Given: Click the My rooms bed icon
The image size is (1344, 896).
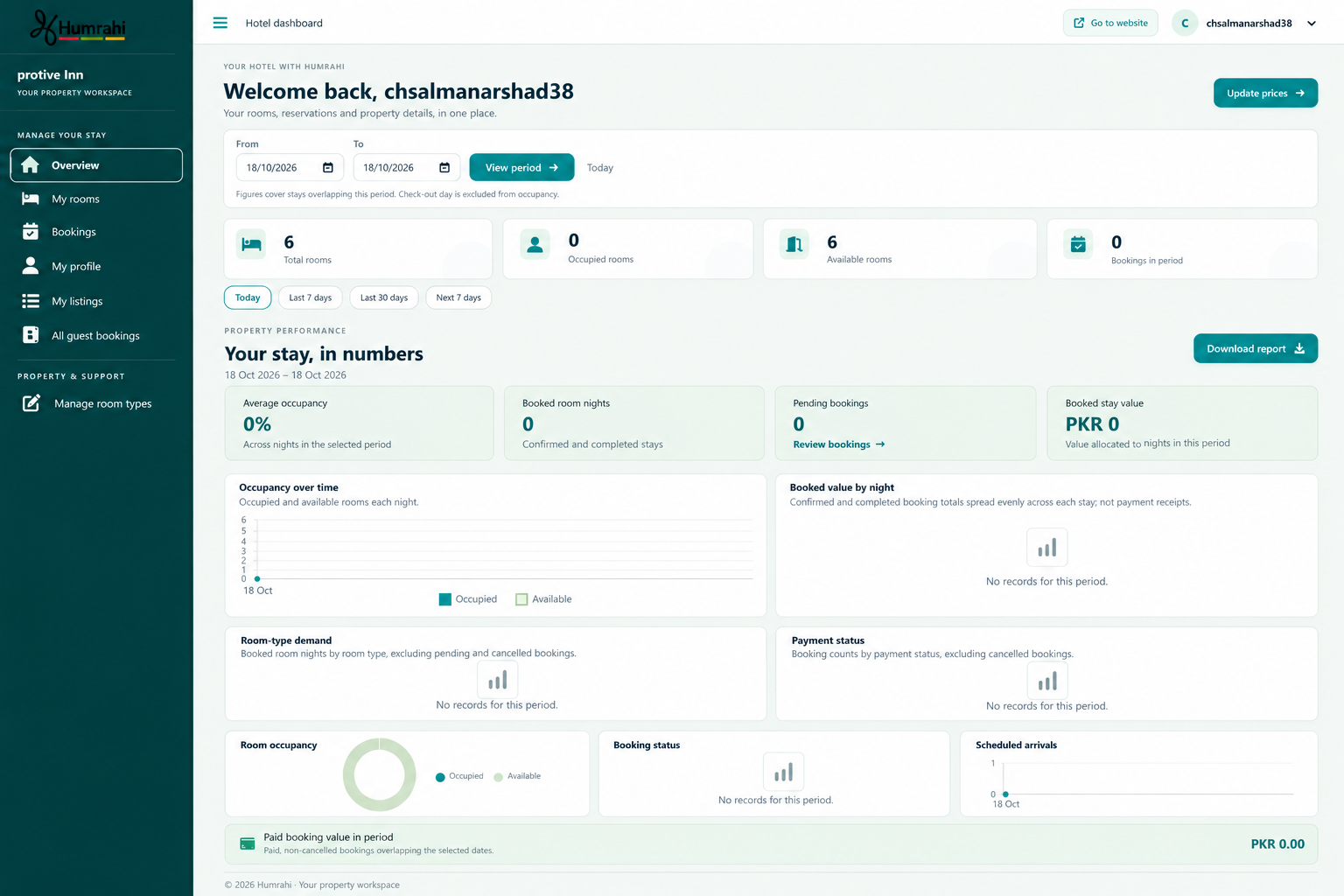Looking at the screenshot, I should coord(31,199).
